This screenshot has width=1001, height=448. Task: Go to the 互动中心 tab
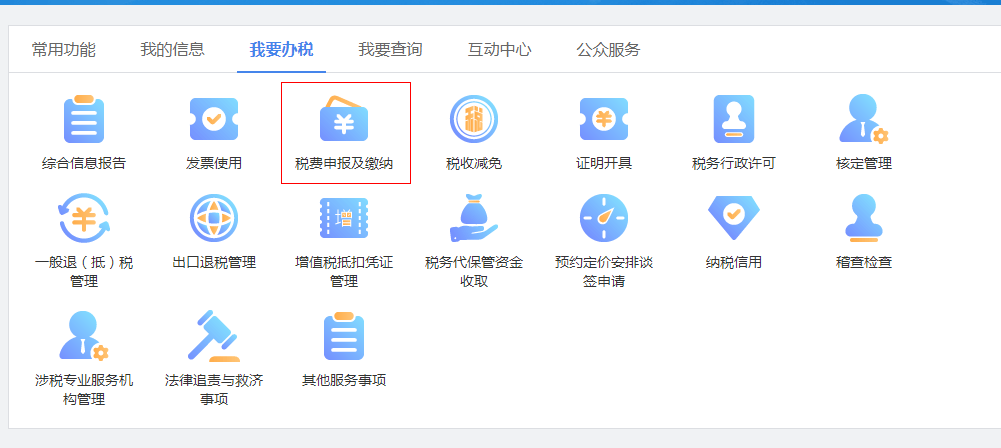click(499, 49)
